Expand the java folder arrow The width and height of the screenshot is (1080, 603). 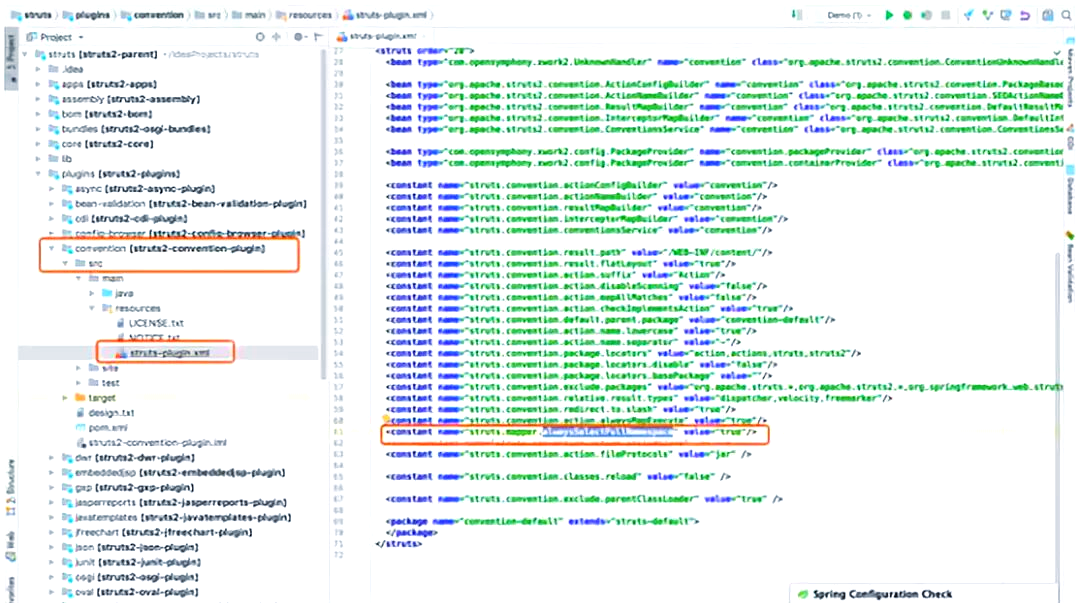[x=92, y=294]
